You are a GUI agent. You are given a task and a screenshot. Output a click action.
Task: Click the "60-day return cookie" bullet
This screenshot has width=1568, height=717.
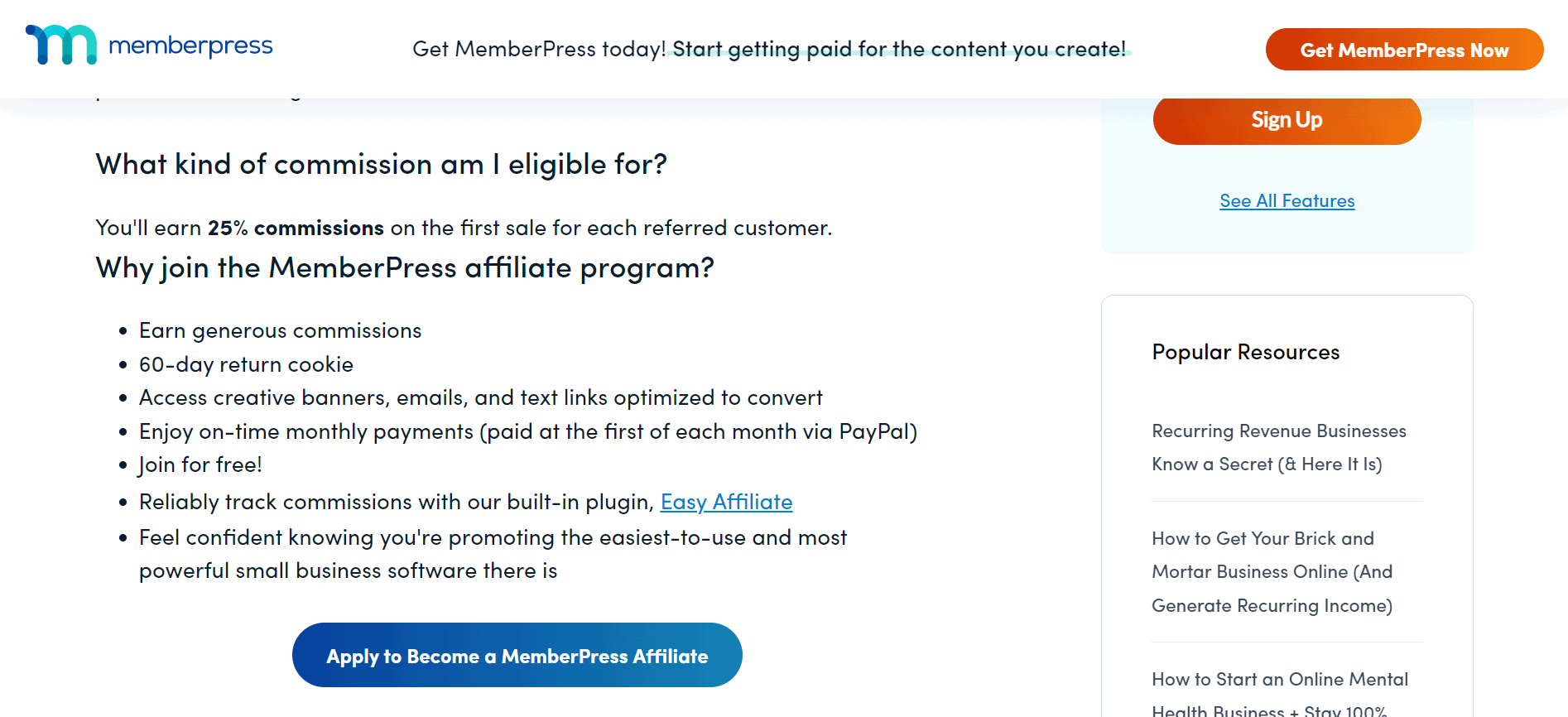coord(246,364)
